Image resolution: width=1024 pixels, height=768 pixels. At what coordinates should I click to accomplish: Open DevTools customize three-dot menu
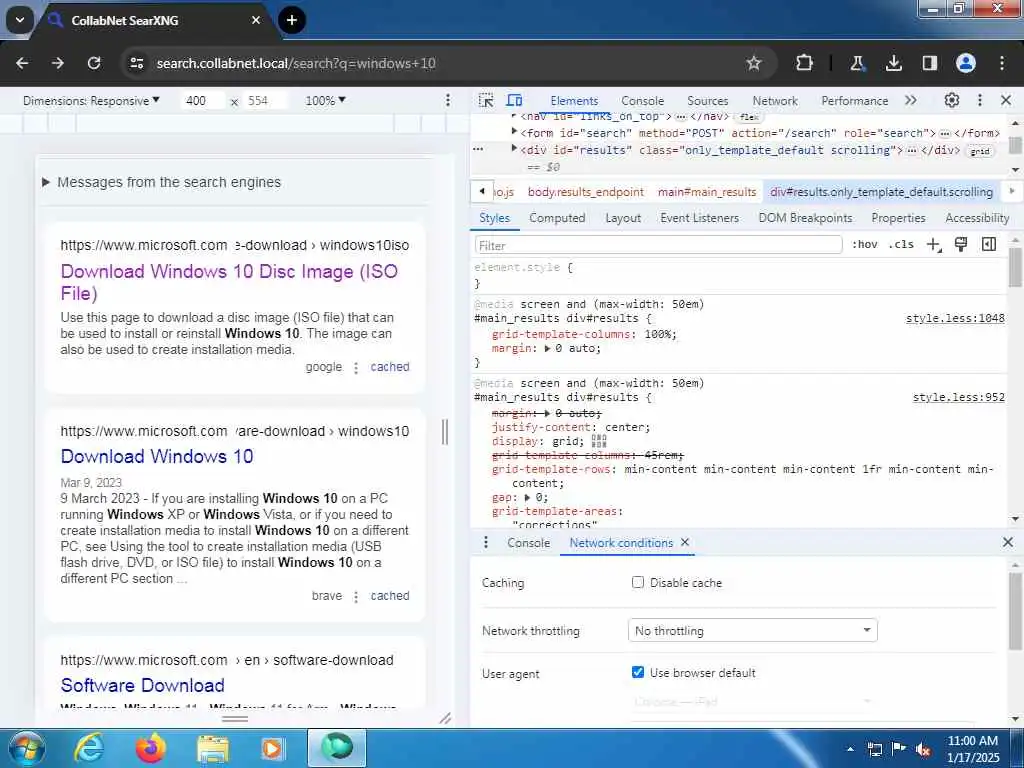pyautogui.click(x=980, y=101)
